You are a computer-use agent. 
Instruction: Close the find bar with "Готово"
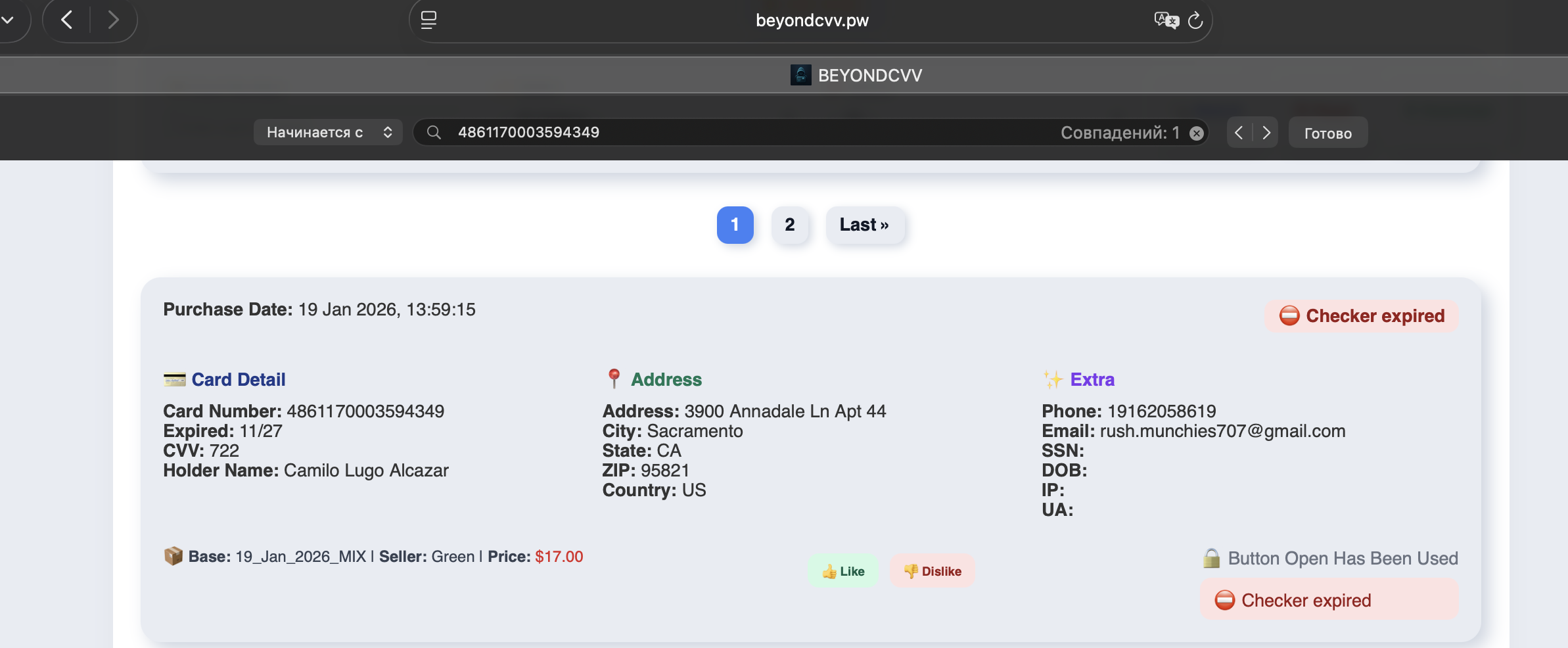(1328, 133)
